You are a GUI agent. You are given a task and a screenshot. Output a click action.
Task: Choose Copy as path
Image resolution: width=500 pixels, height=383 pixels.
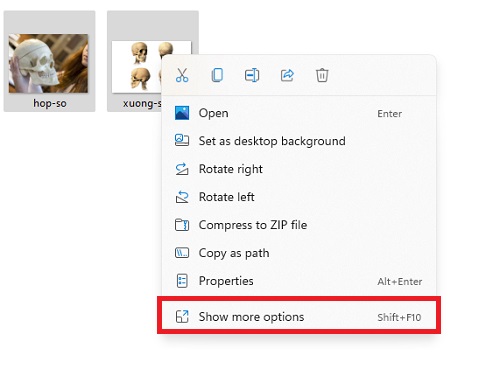299,253
